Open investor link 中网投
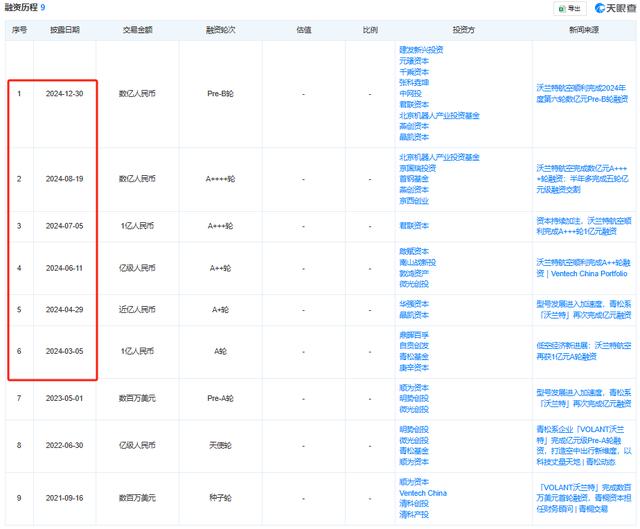This screenshot has width=640, height=529. (x=410, y=93)
